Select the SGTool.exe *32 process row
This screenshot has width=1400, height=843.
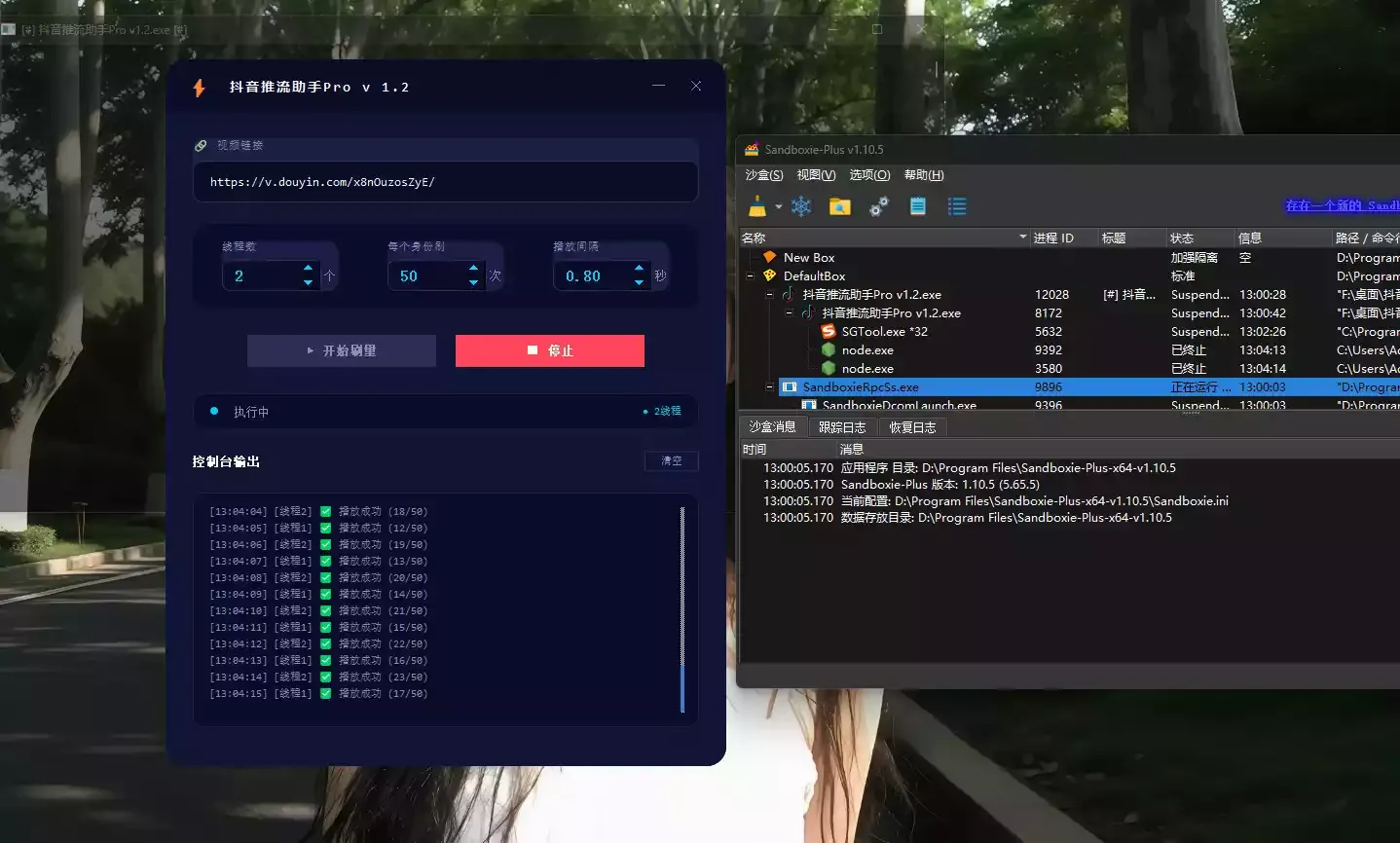(1070, 331)
